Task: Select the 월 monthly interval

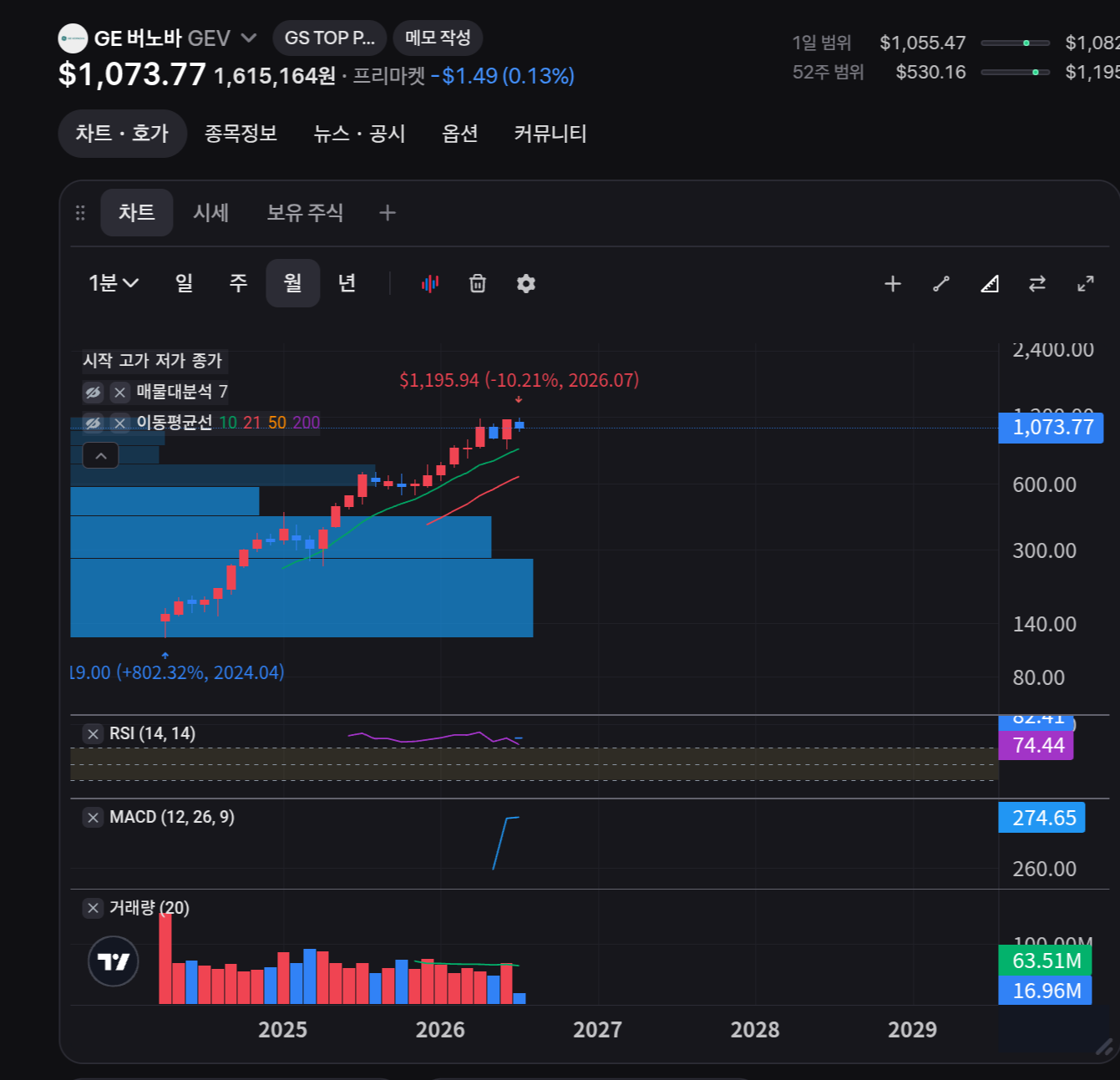Action: click(x=292, y=283)
